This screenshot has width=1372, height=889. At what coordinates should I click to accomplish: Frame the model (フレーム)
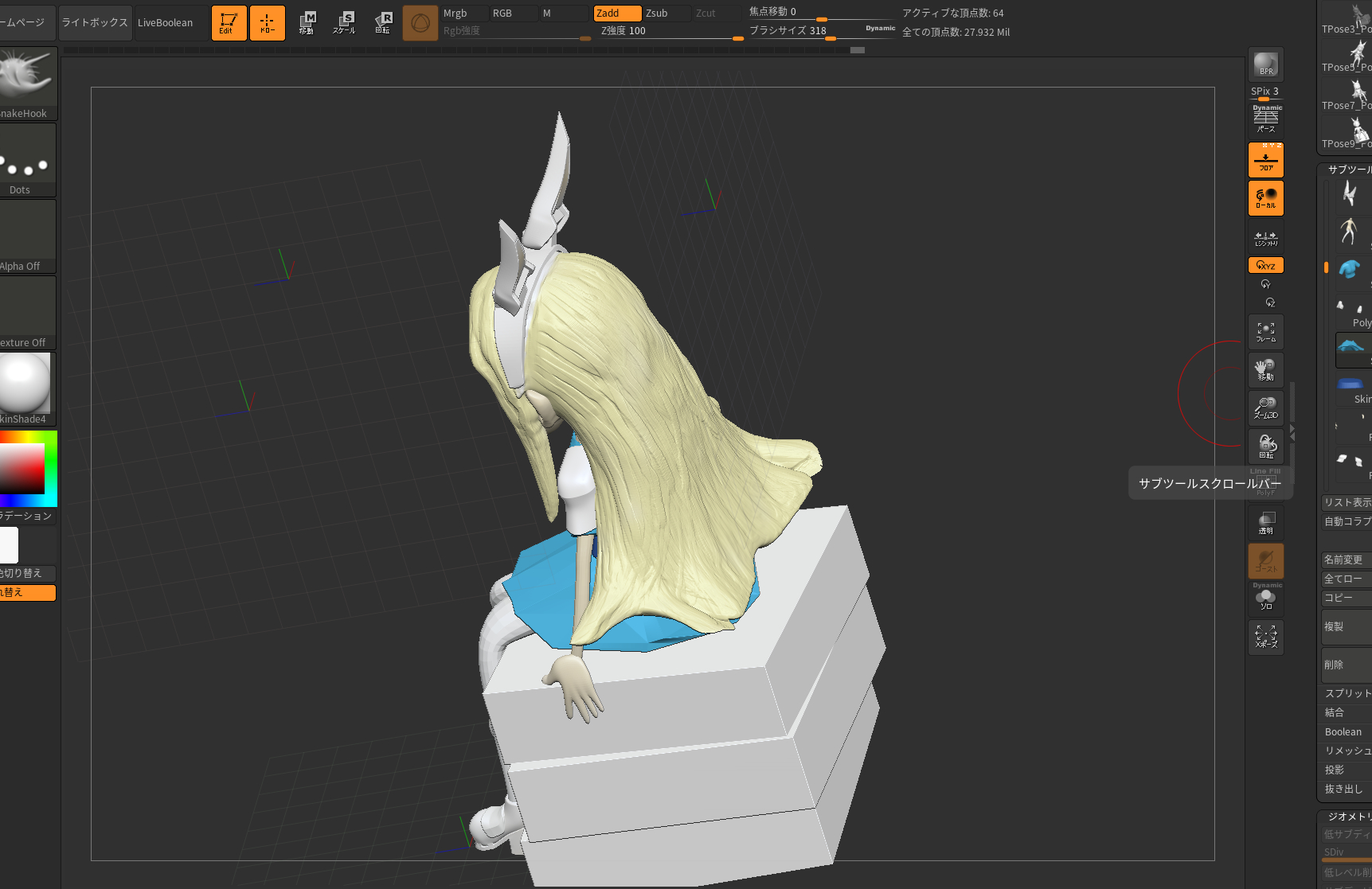point(1265,332)
